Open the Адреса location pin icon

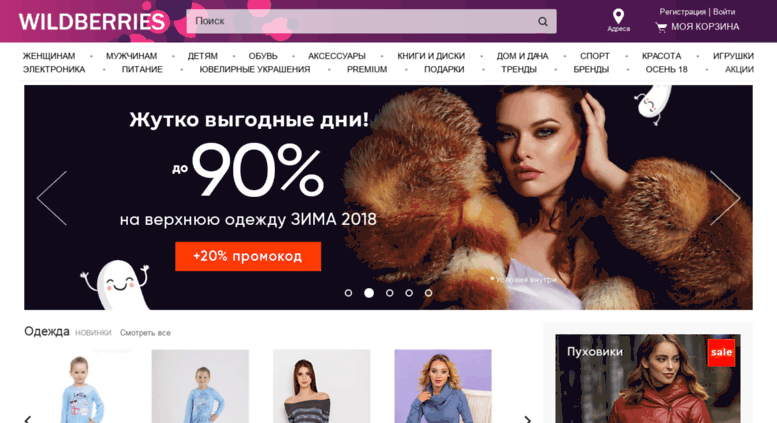[x=618, y=16]
